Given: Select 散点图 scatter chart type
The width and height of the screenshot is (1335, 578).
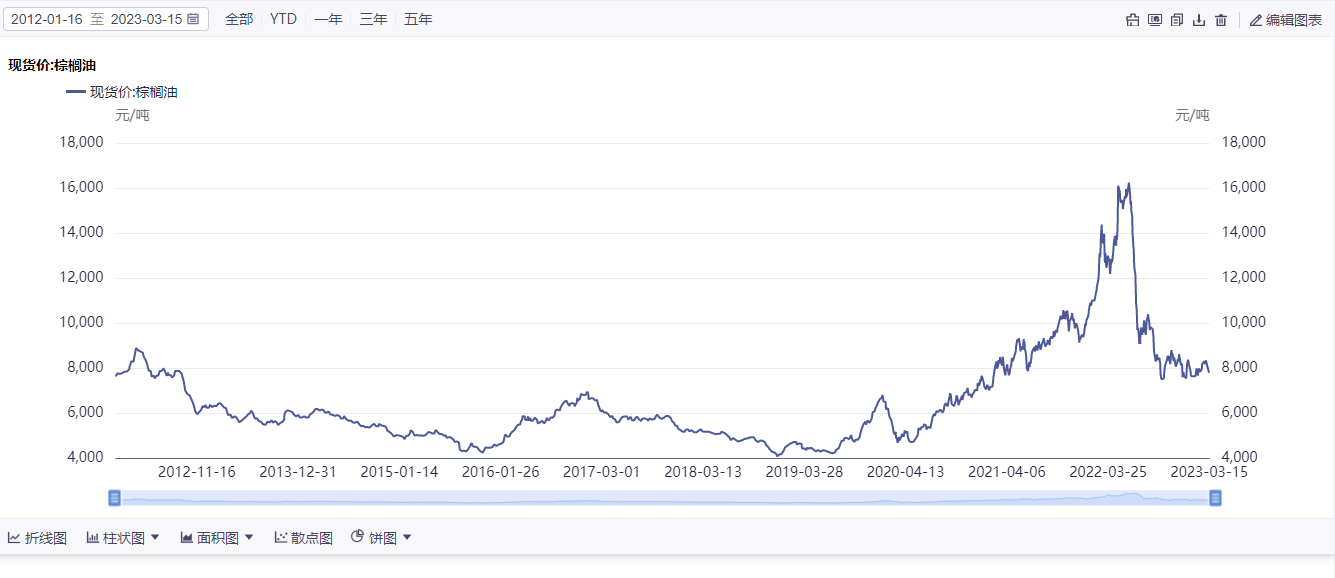Looking at the screenshot, I should tap(304, 538).
